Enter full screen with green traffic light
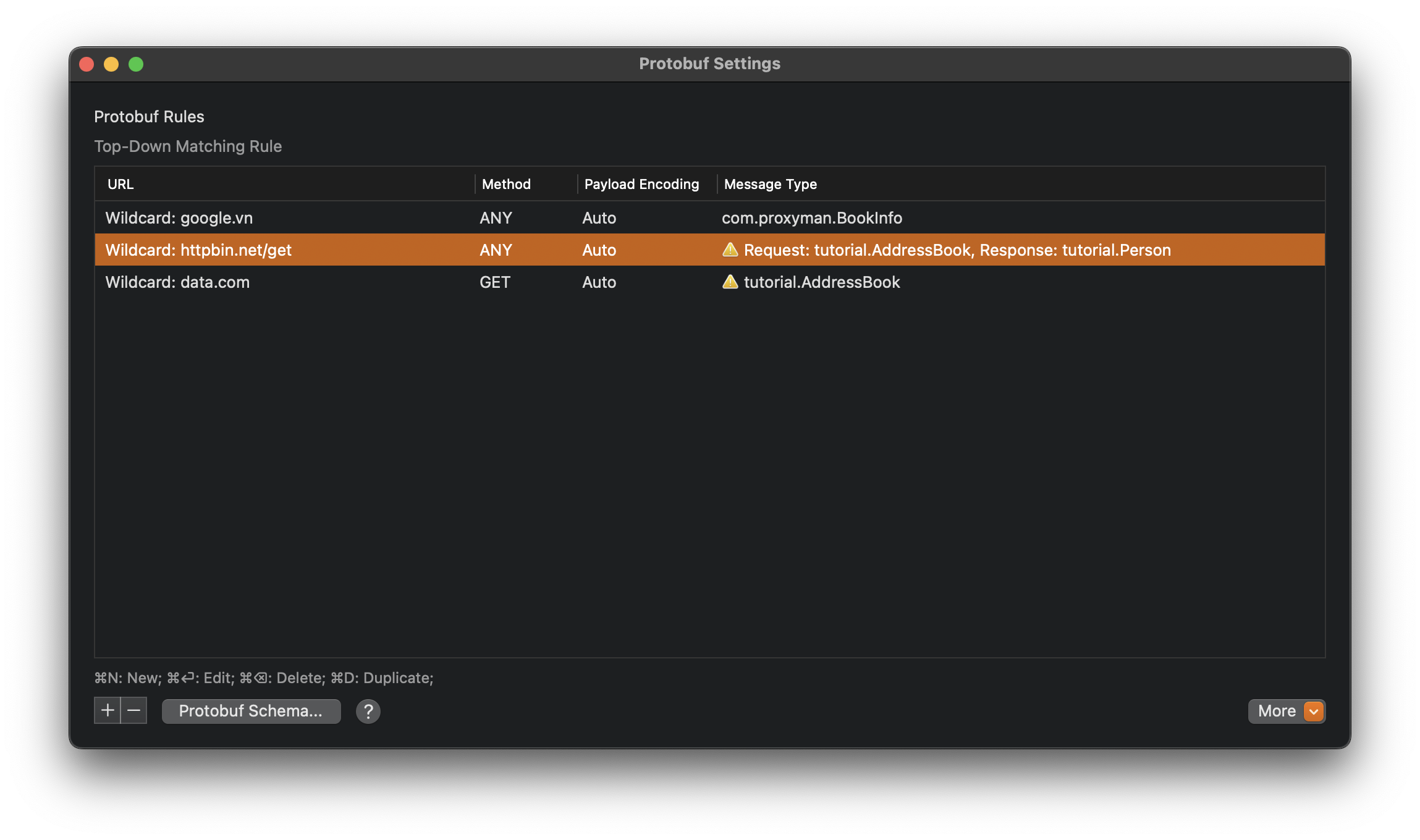The width and height of the screenshot is (1420, 840). point(135,64)
